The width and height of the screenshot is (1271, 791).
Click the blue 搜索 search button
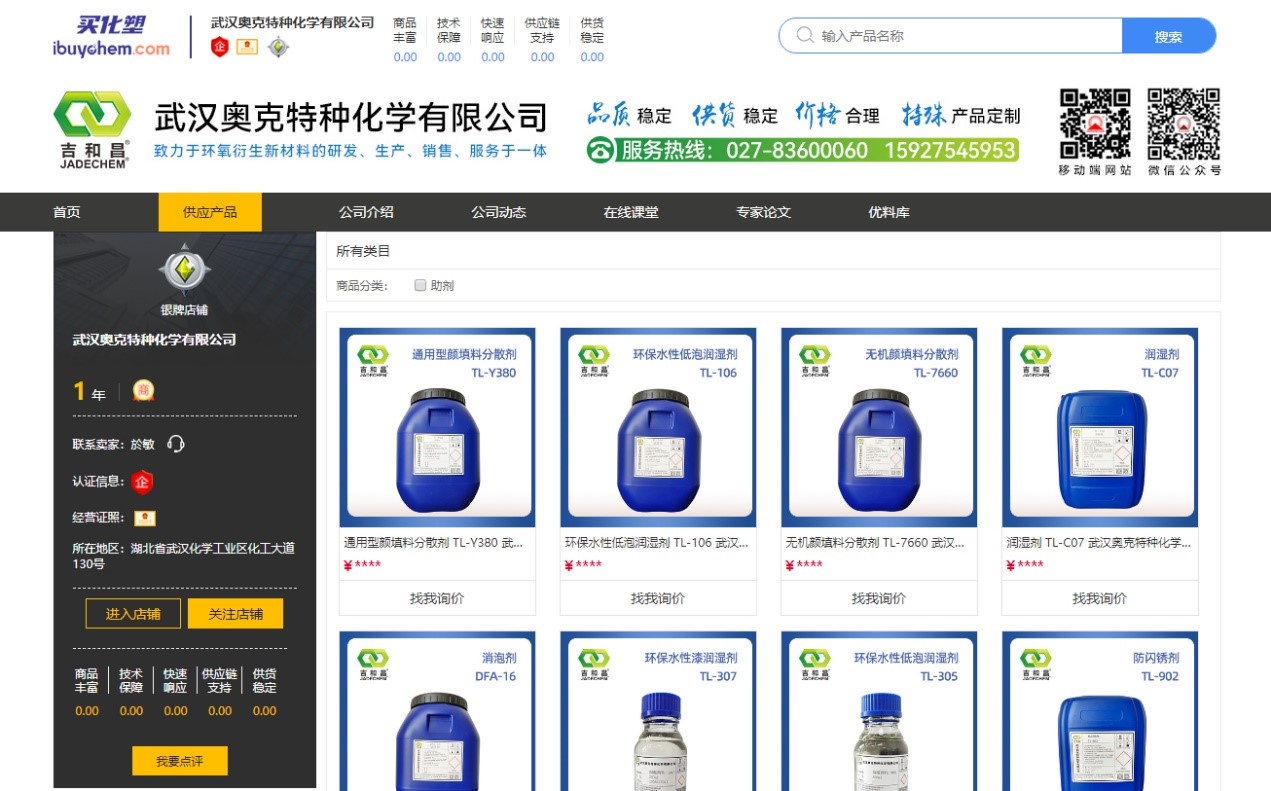(x=1169, y=36)
